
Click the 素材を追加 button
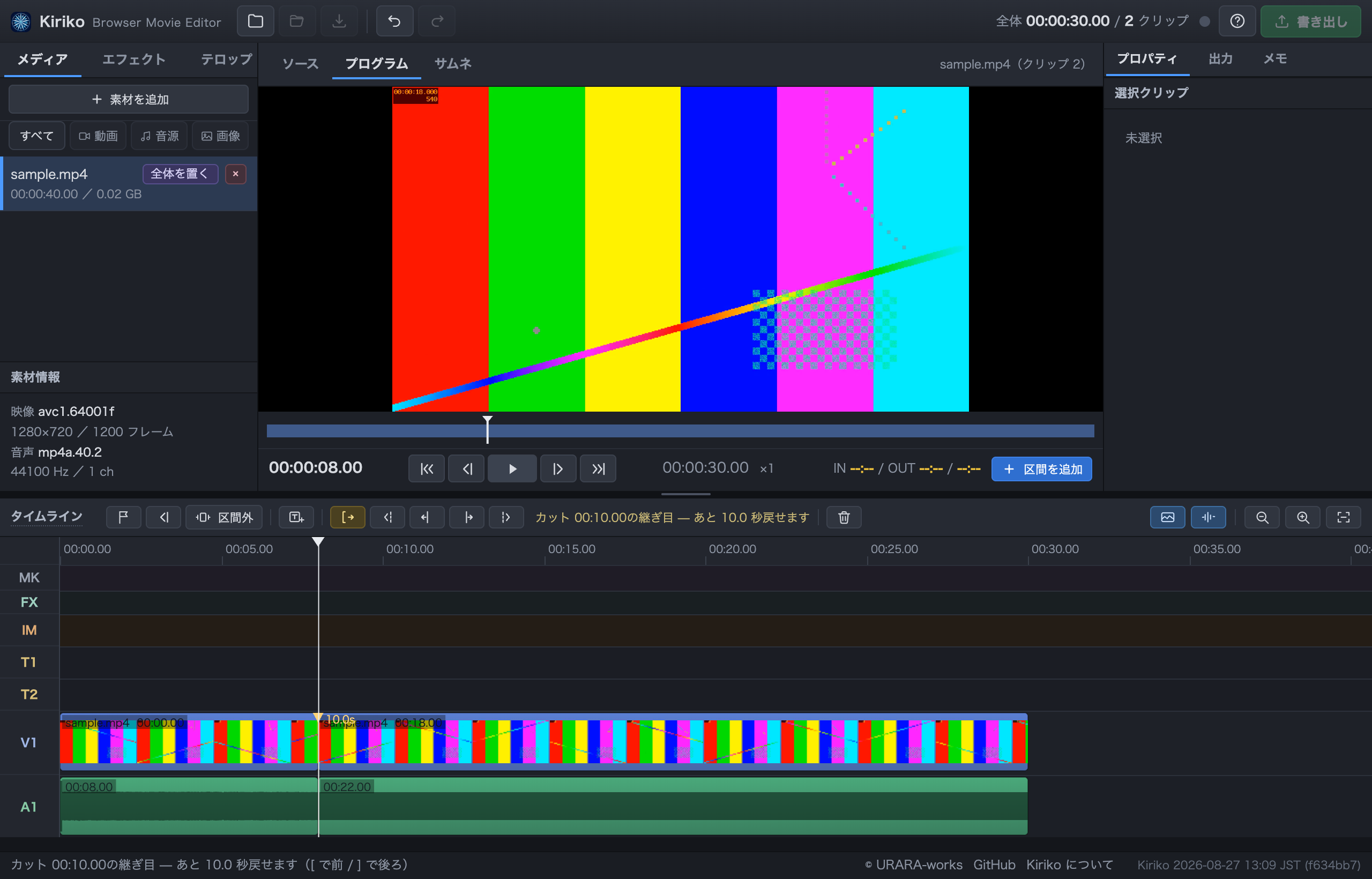[x=129, y=99]
